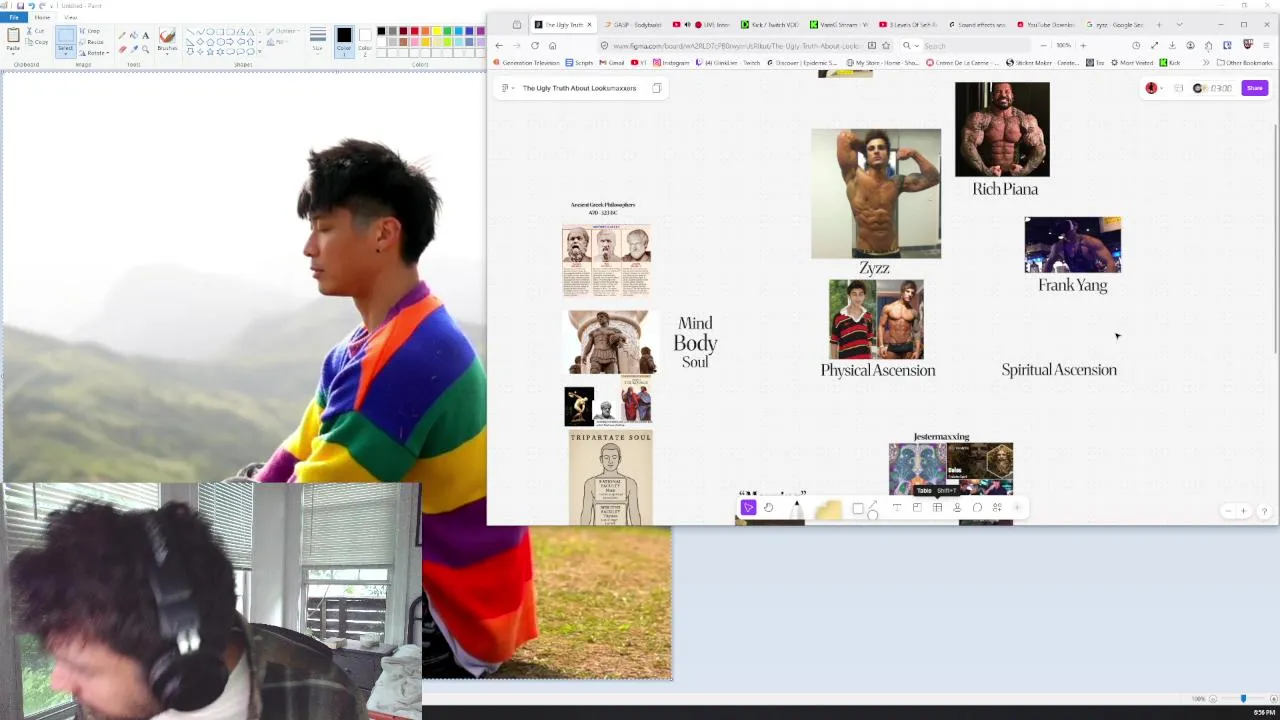Bookmark this page with the star icon

[886, 45]
